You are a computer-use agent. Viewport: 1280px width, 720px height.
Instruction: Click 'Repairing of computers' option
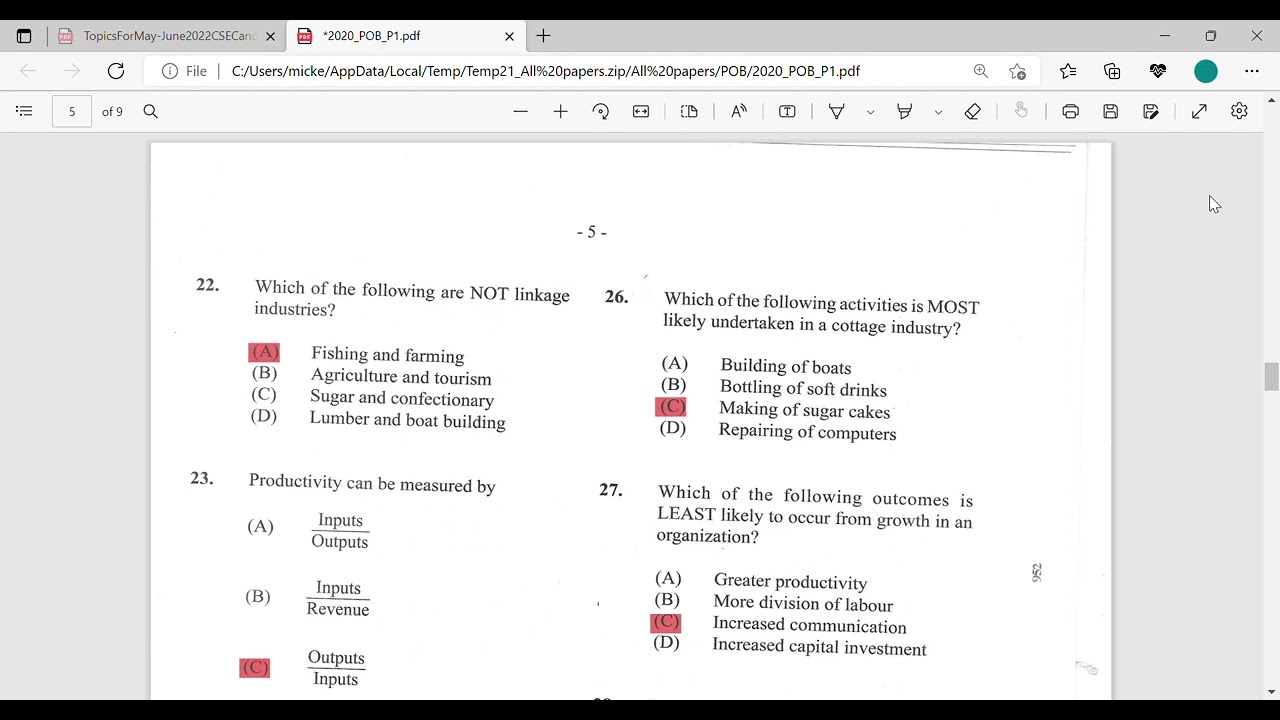[x=807, y=432]
